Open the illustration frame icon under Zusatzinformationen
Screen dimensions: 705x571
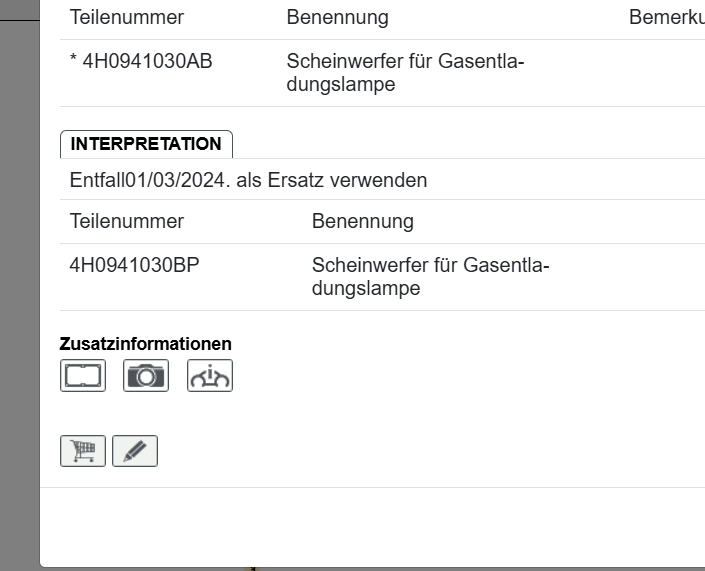click(x=82, y=375)
